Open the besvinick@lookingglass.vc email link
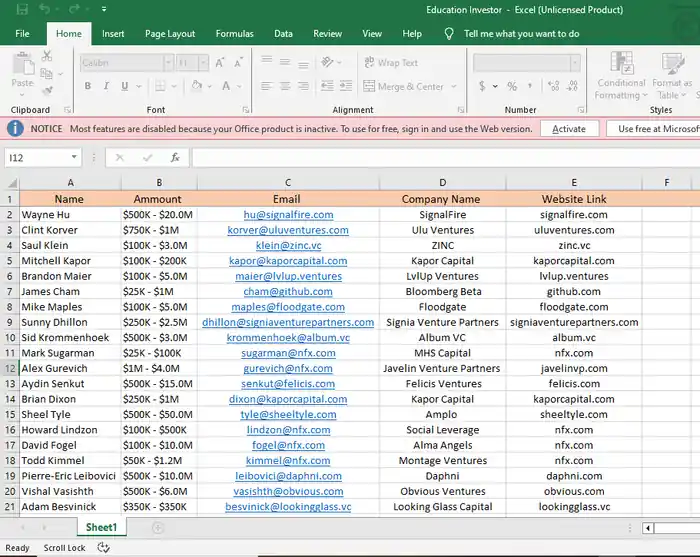Image resolution: width=700 pixels, height=557 pixels. click(x=288, y=507)
